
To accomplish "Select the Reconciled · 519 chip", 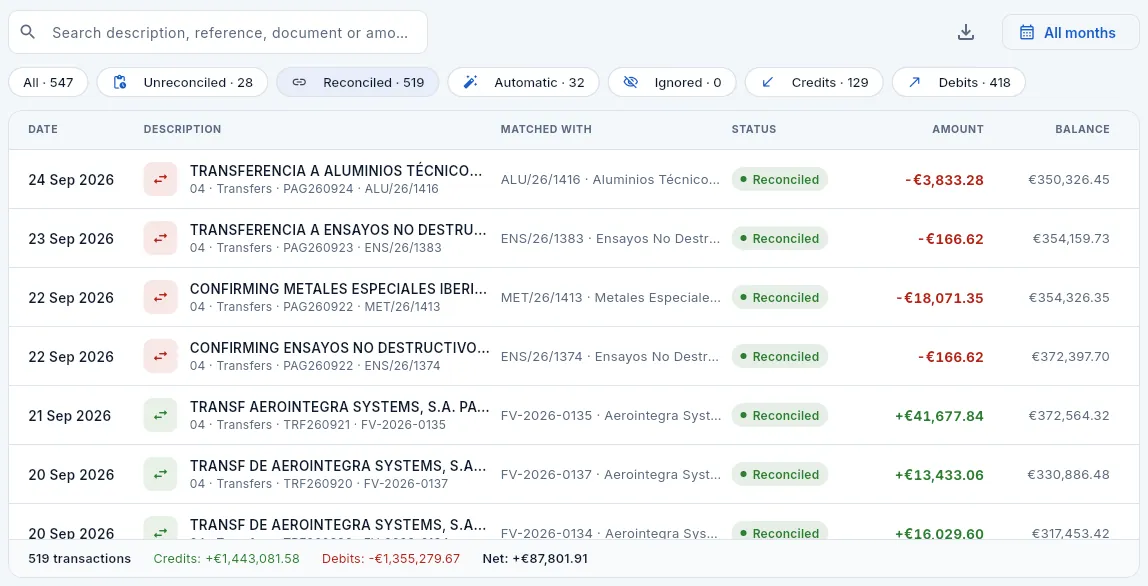I will (x=357, y=82).
